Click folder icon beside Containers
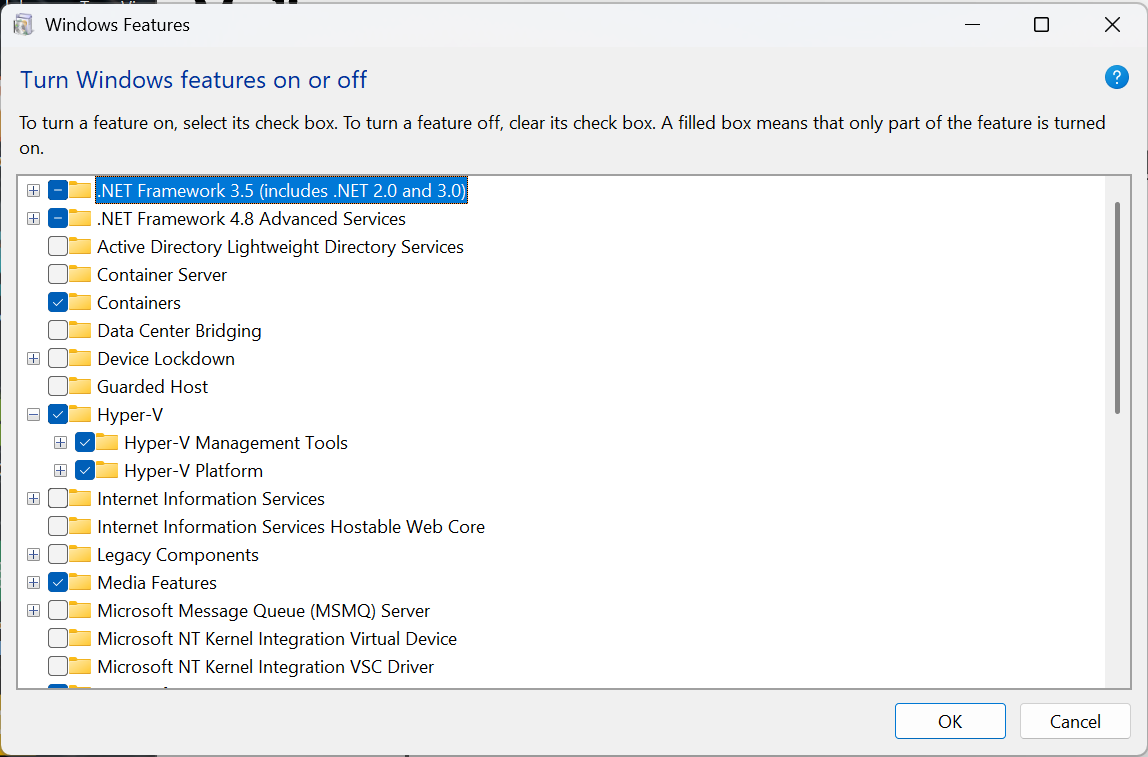The width and height of the screenshot is (1148, 757). (80, 302)
